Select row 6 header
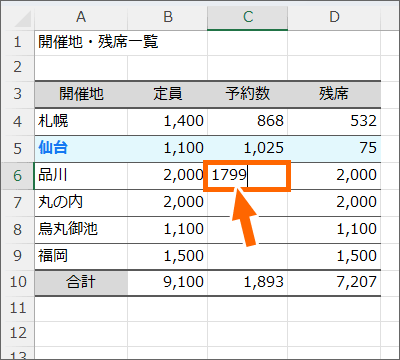 coord(18,176)
